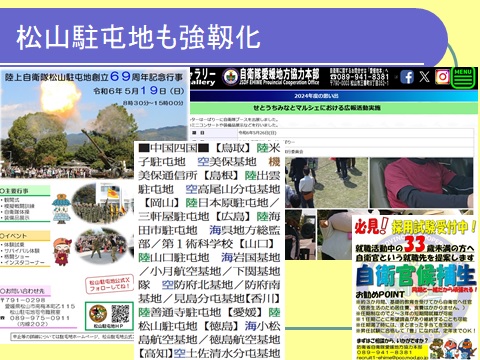Click the 自衛官候補生 recruitment banner text
This screenshot has height=360, width=480.
pos(414,275)
